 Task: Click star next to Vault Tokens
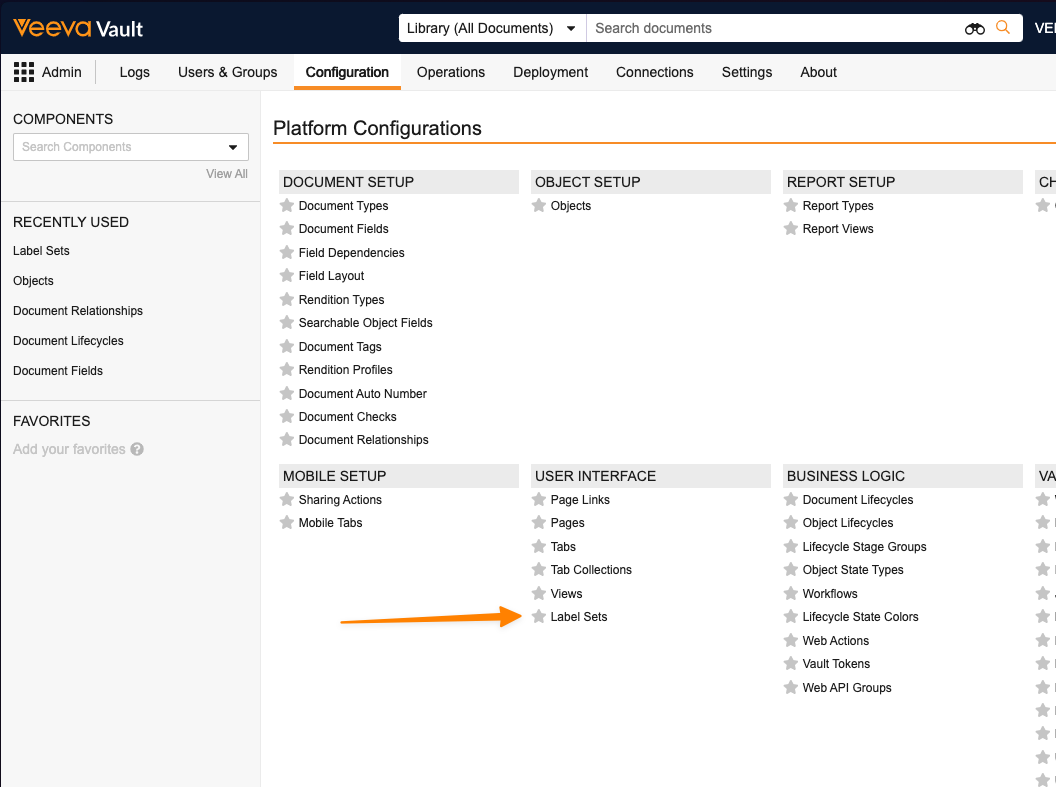coord(791,663)
